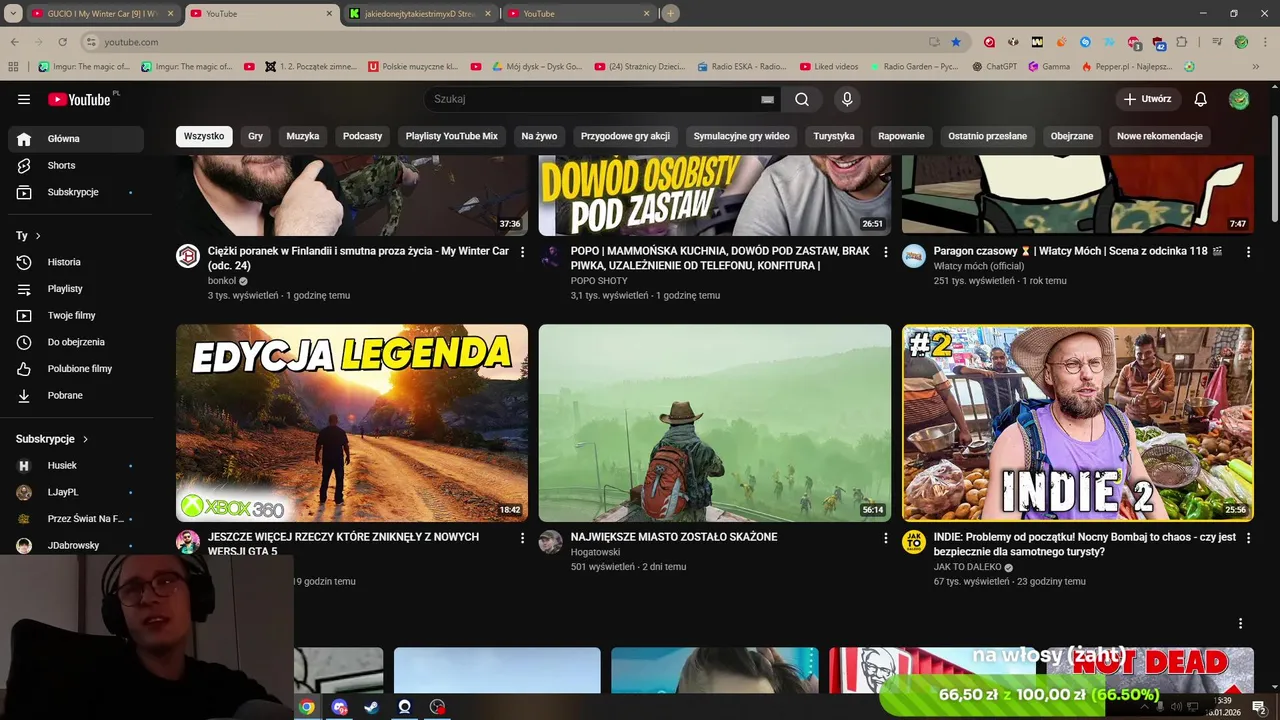Go to Główna home in sidebar
The height and width of the screenshot is (720, 1280).
point(76,139)
